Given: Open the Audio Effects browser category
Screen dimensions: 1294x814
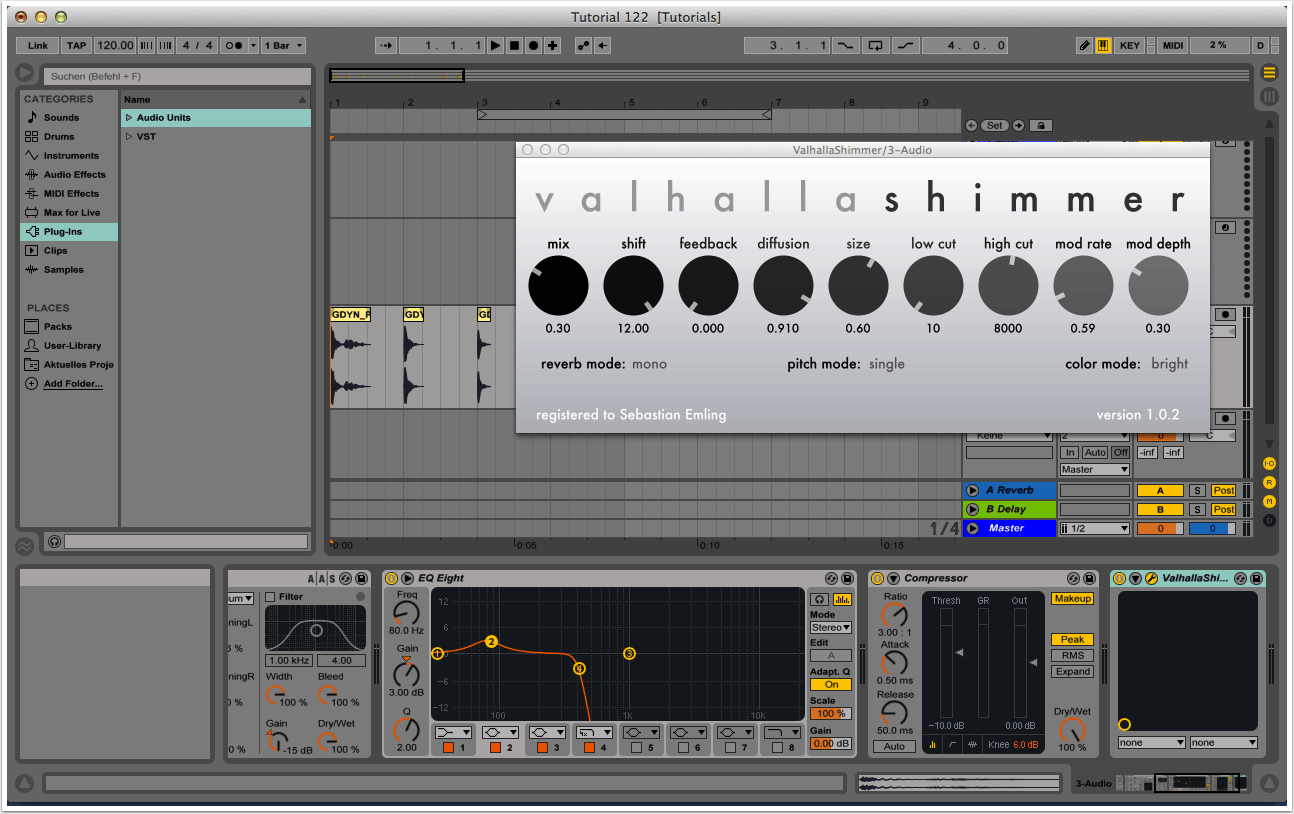Looking at the screenshot, I should 74,175.
